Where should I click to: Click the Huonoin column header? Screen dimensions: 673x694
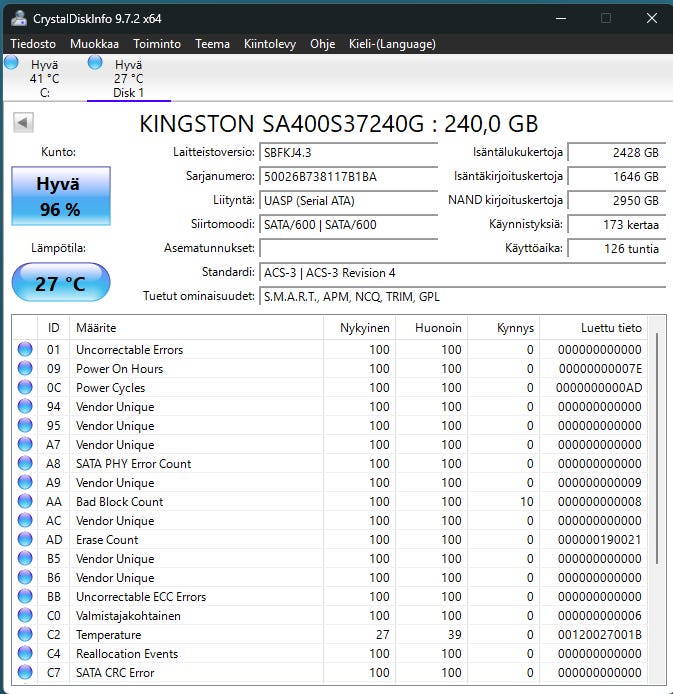tap(432, 328)
